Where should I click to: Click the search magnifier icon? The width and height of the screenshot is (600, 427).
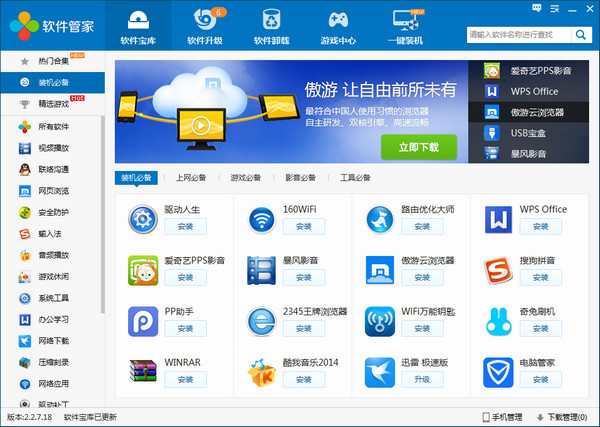point(580,34)
